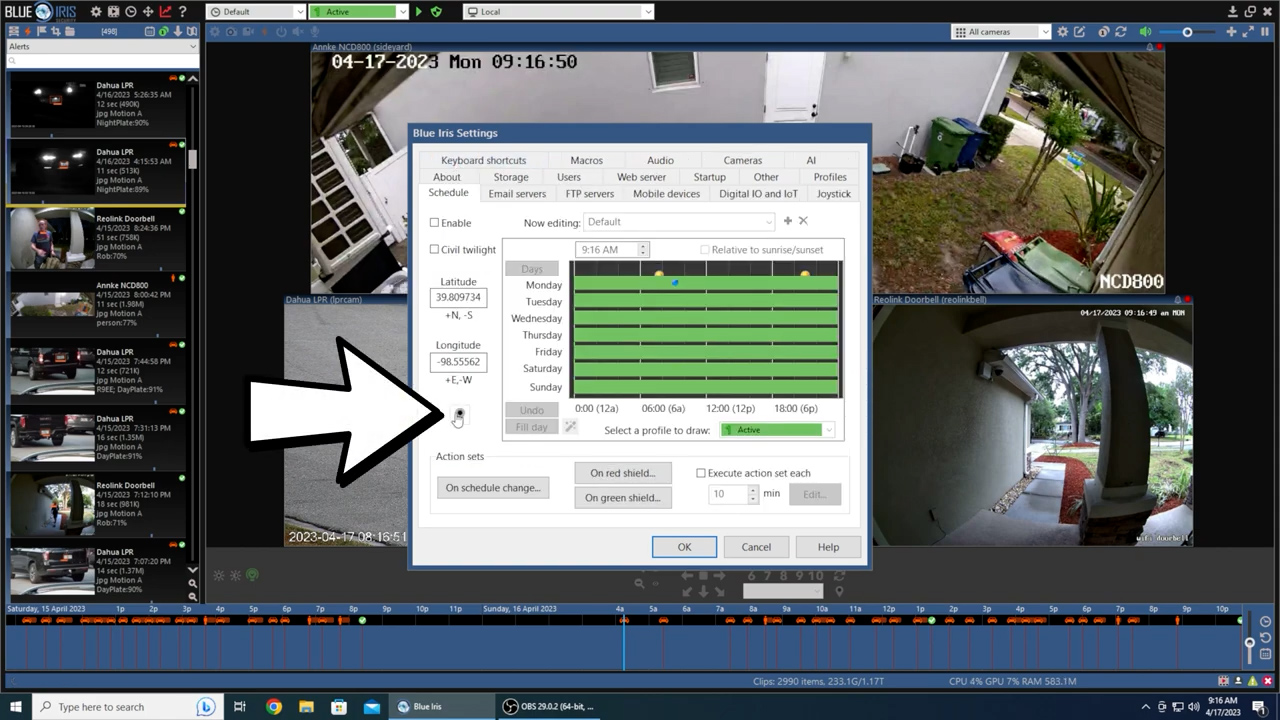Viewport: 1280px width, 720px height.
Task: Toggle Civil twilight checkbox
Action: coord(434,250)
